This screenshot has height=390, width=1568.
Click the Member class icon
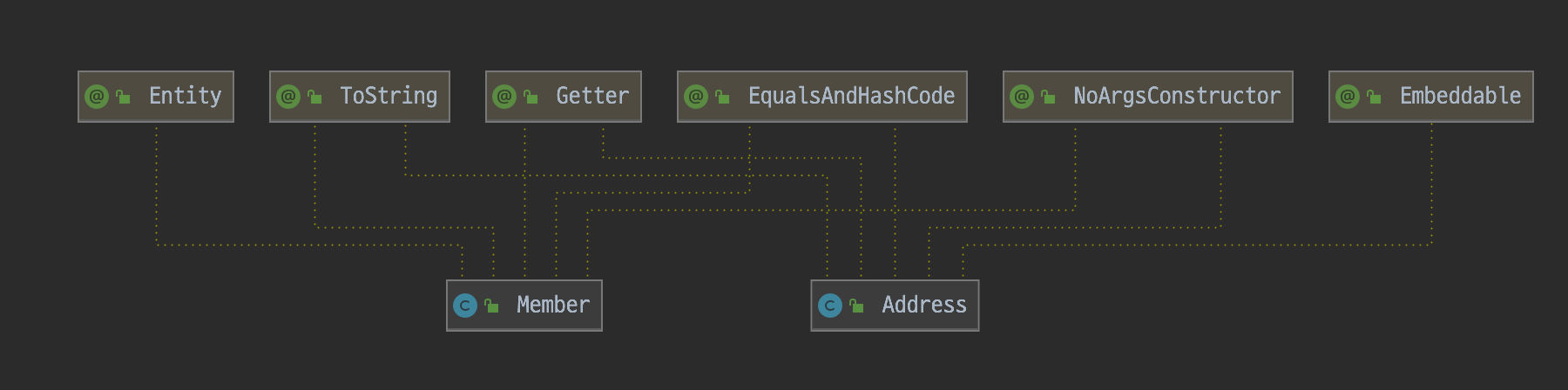pyautogui.click(x=465, y=306)
